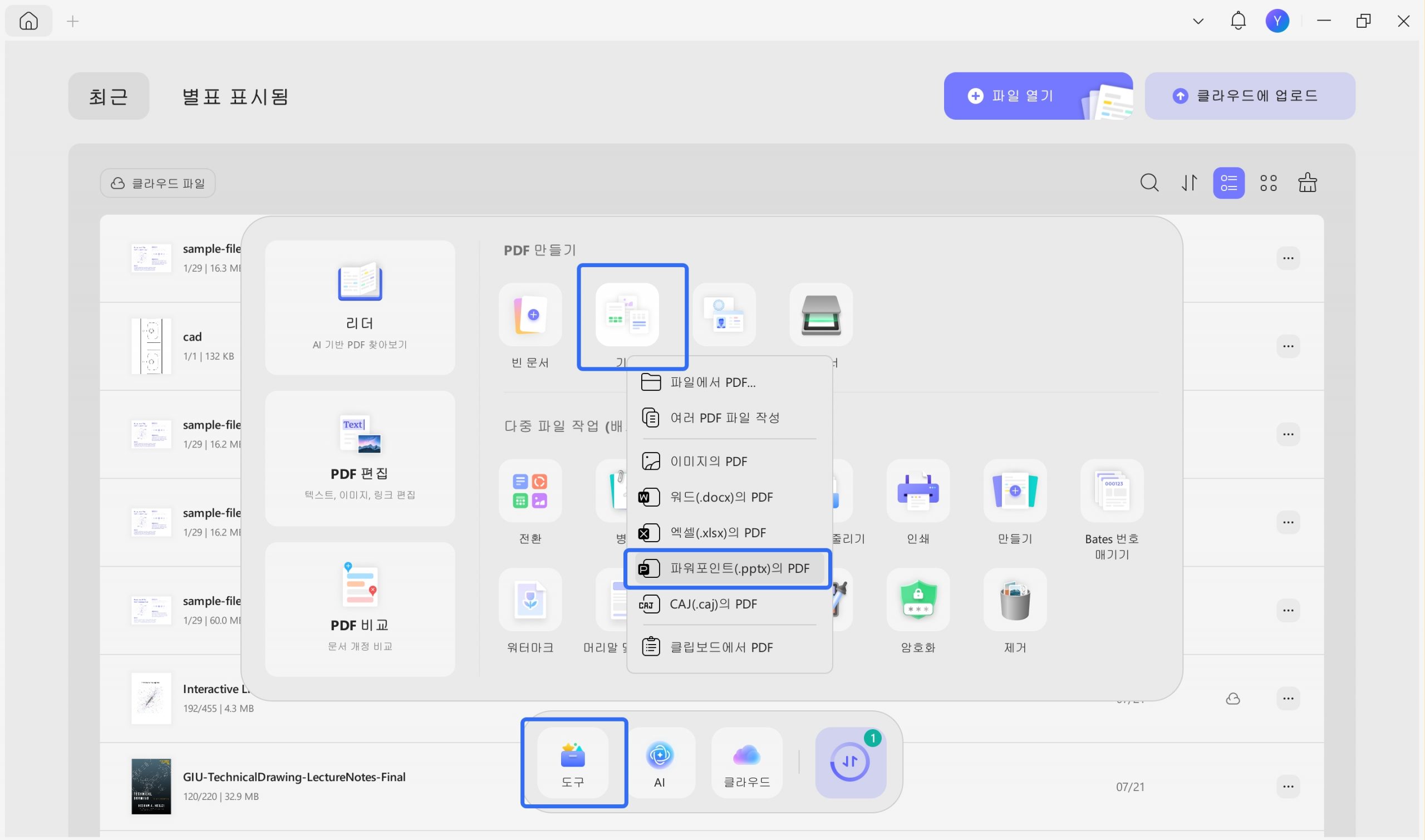This screenshot has height=840, width=1425.
Task: Click the 클라우드에 업로드 button
Action: [x=1250, y=96]
